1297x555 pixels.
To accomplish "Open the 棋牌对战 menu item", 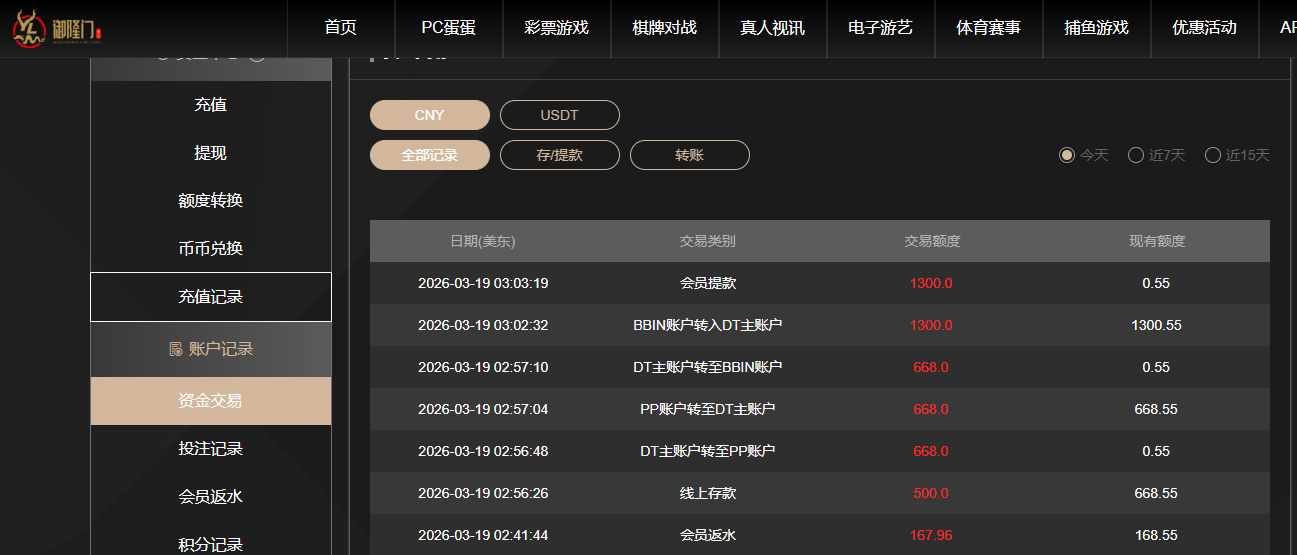I will tap(665, 28).
